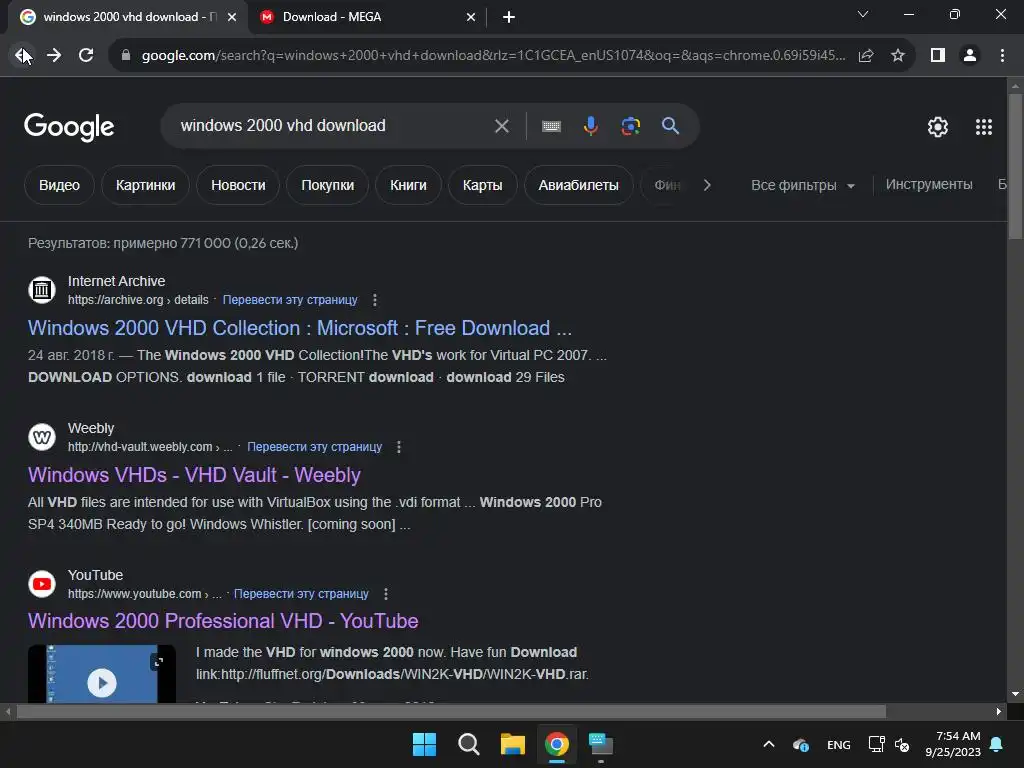Expand the Все фильтры dropdown
The image size is (1024, 768).
click(x=803, y=185)
